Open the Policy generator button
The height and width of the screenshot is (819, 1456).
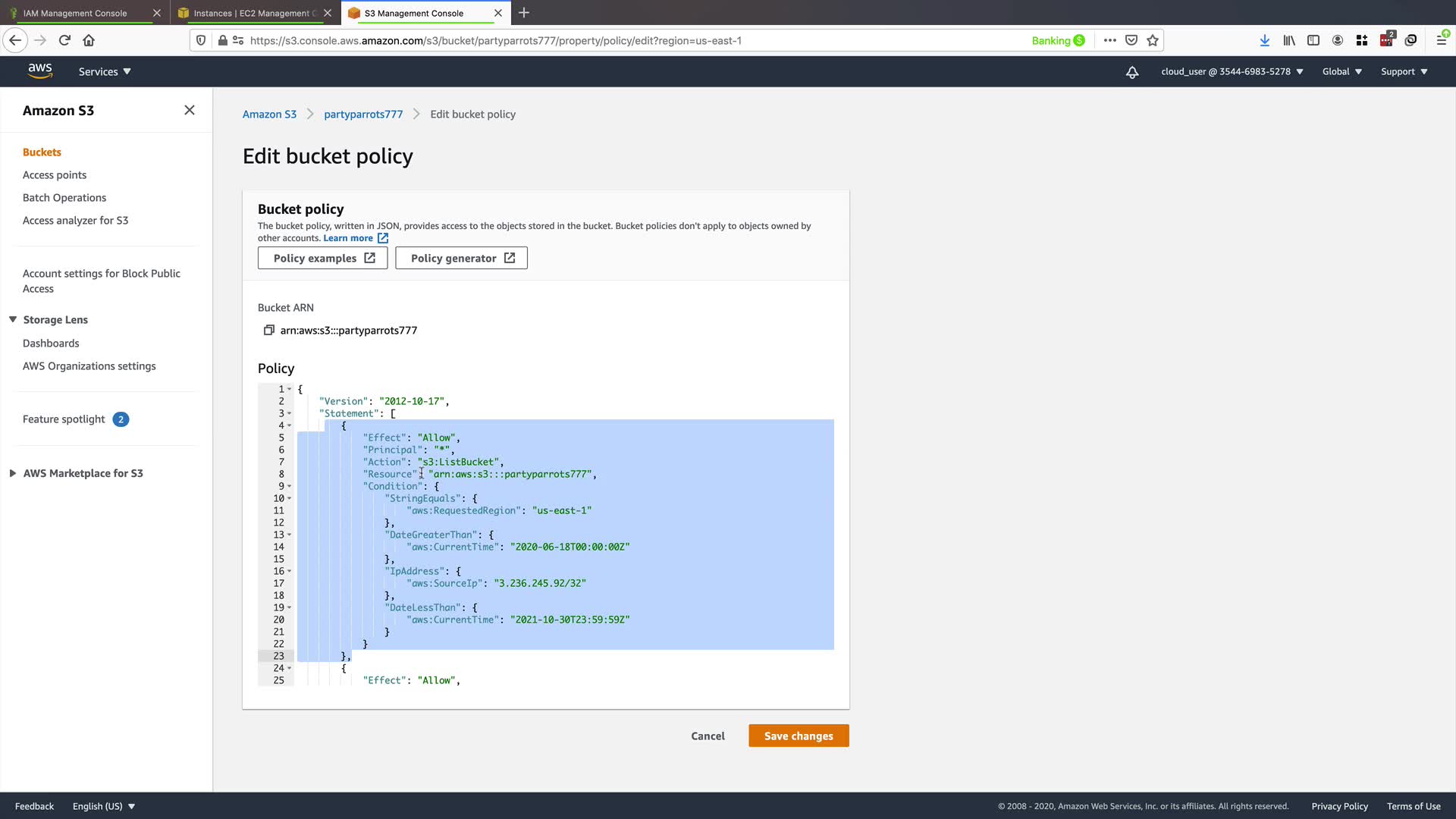[x=461, y=258]
